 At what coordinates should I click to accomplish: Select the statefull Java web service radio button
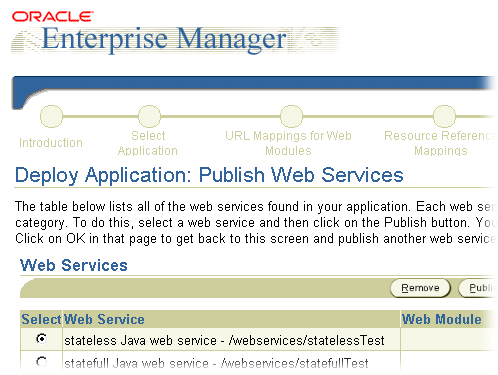(42, 361)
